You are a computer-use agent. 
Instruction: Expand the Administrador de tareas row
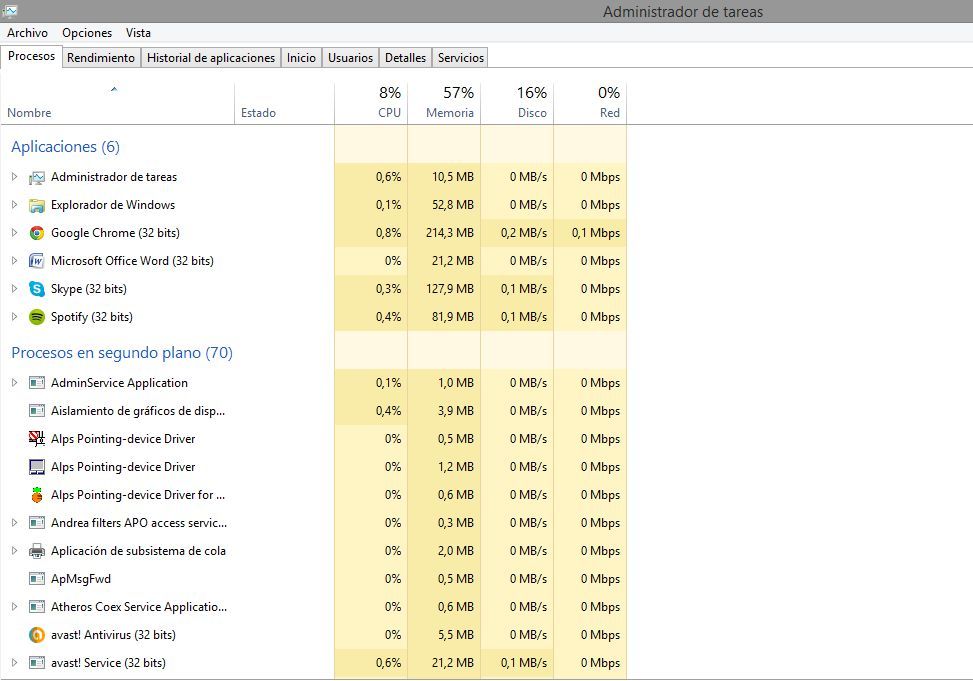click(x=14, y=177)
